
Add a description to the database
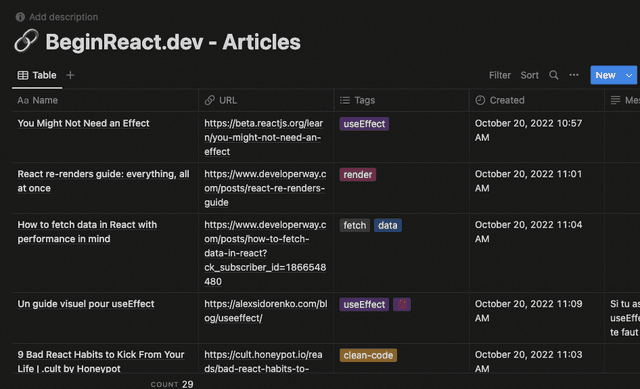pos(63,17)
